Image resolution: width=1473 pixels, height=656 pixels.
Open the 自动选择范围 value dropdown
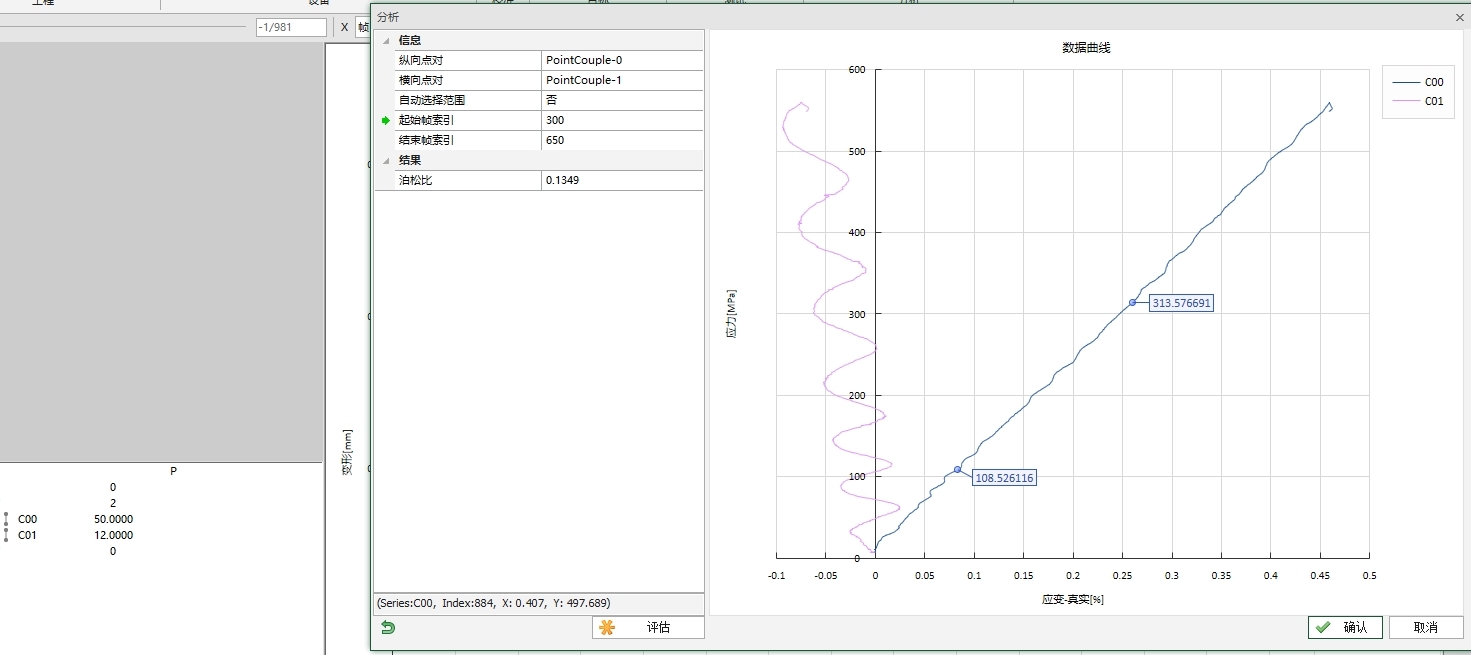coord(621,100)
